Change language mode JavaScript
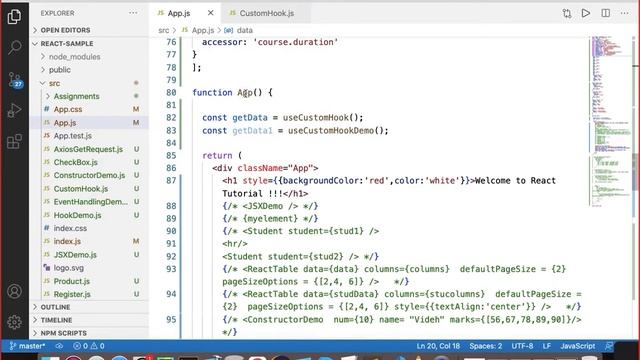 [x=577, y=346]
